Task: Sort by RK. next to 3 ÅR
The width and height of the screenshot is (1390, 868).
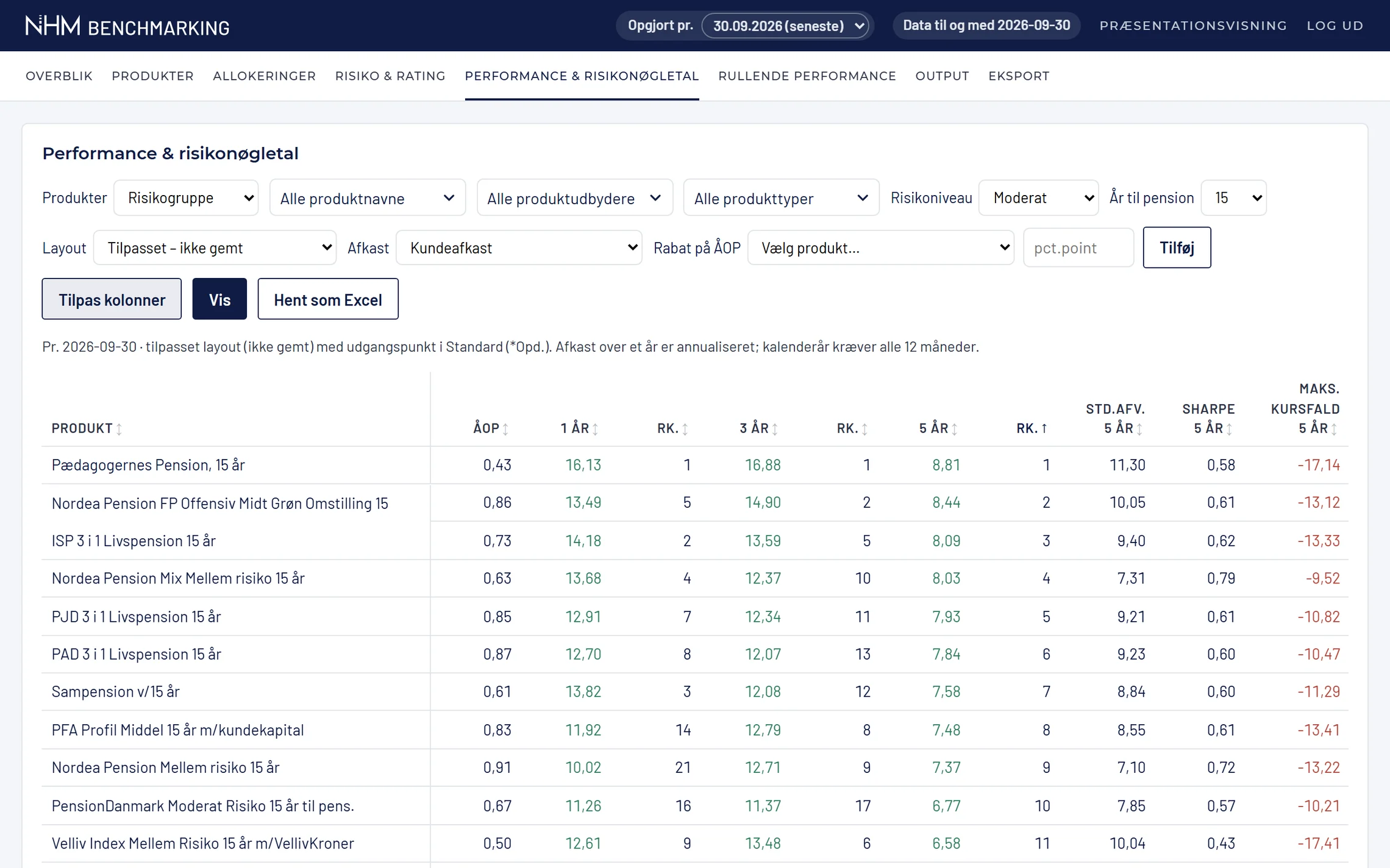Action: click(x=852, y=429)
